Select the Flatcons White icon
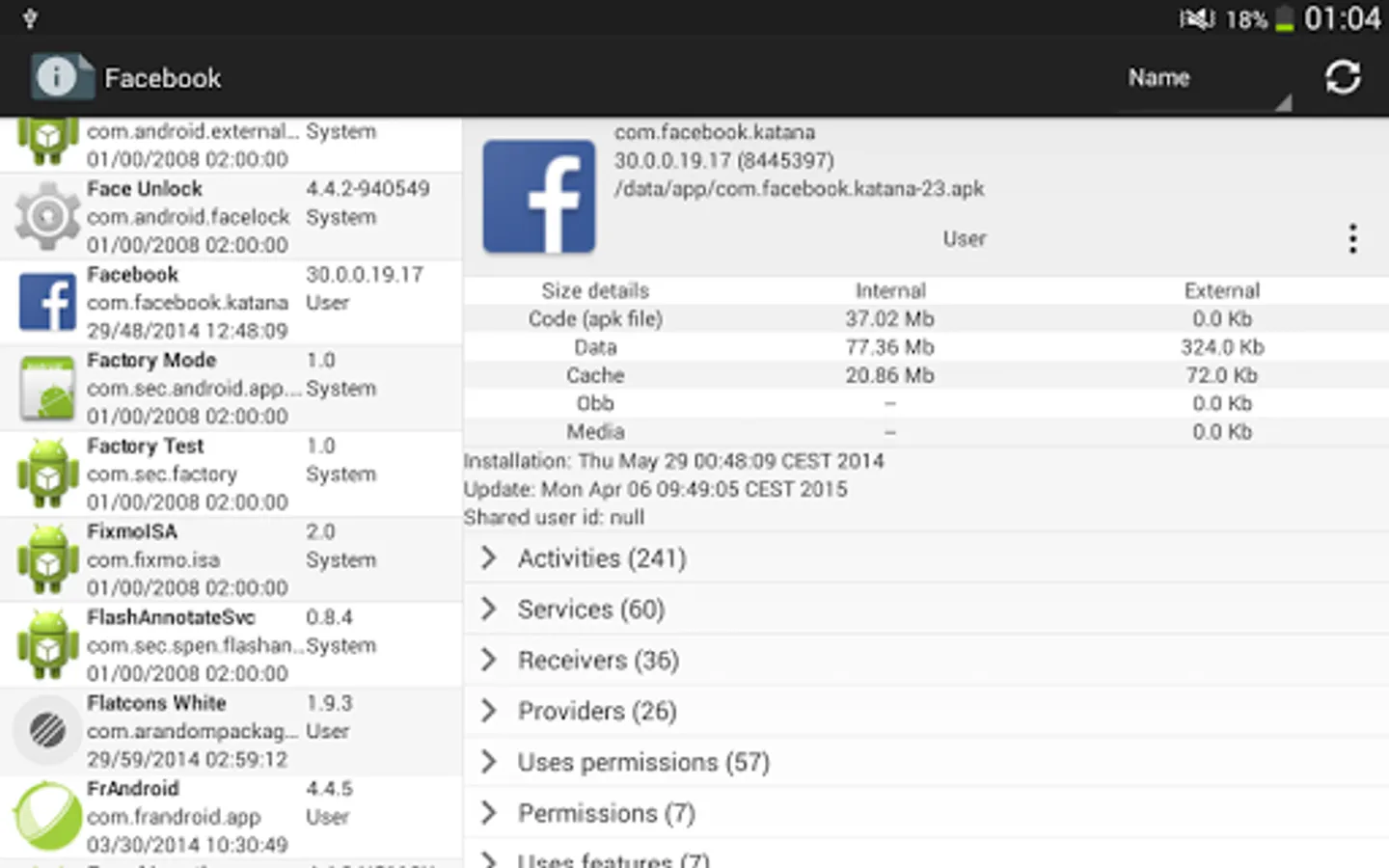This screenshot has width=1389, height=868. (x=46, y=730)
